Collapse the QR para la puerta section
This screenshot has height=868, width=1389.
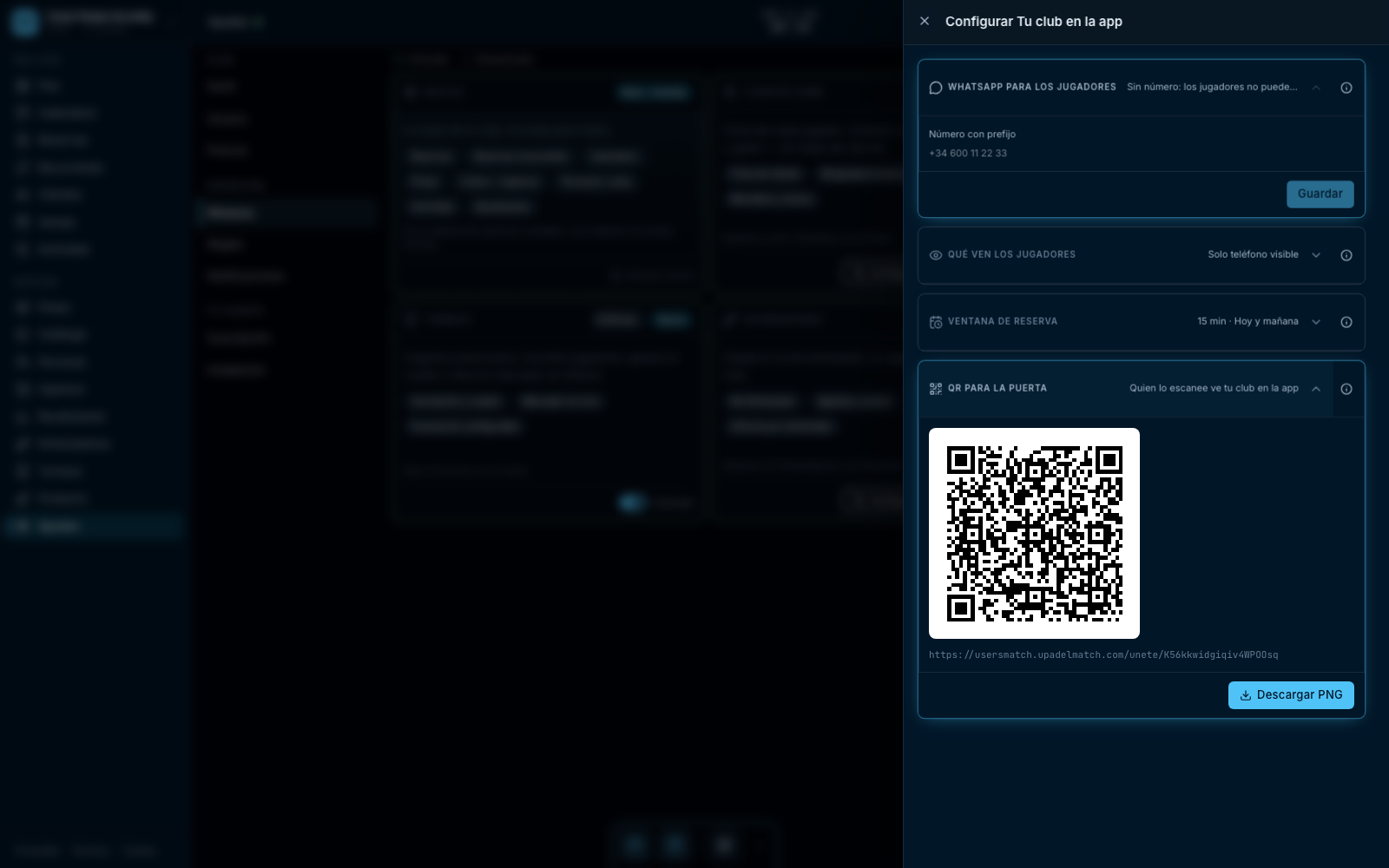(1316, 389)
